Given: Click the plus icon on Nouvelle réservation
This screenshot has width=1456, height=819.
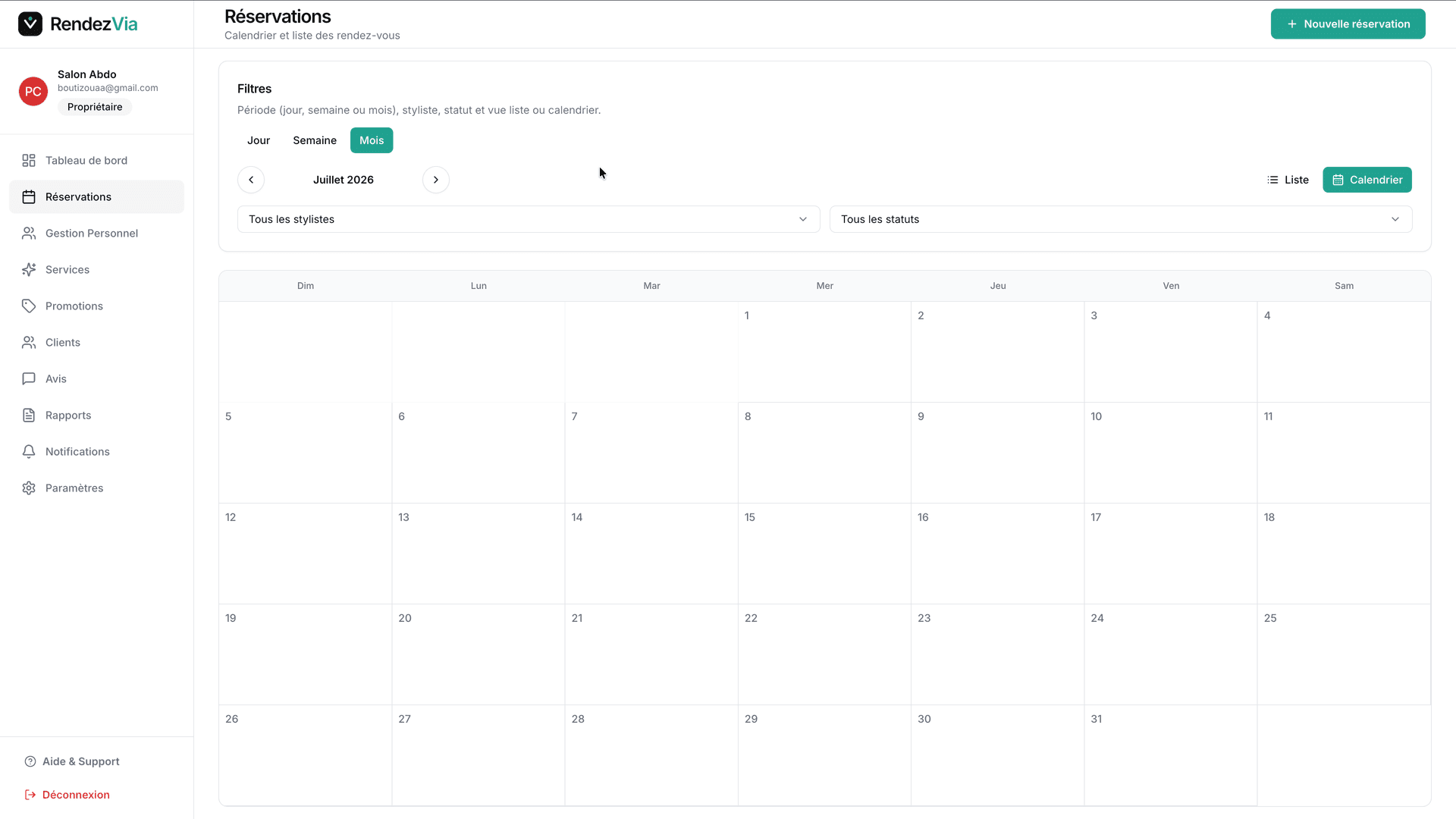Looking at the screenshot, I should point(1292,24).
